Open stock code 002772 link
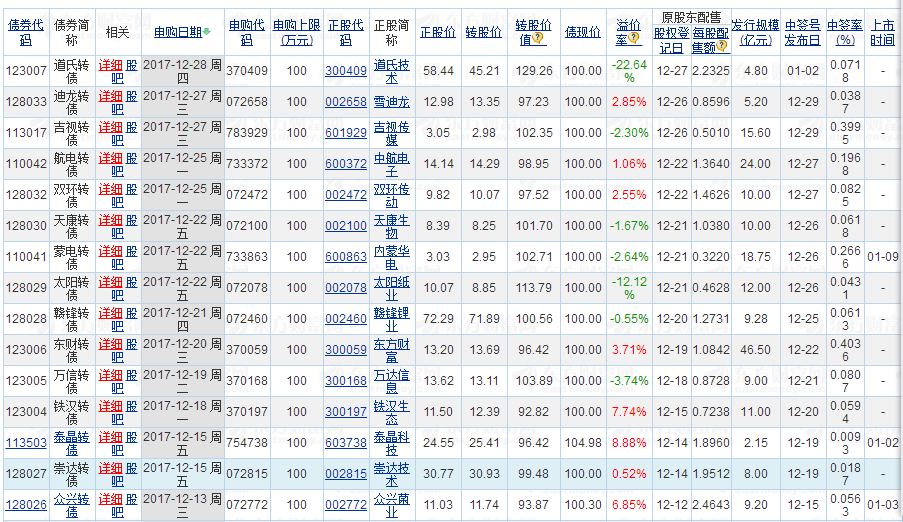The height and width of the screenshot is (522, 903). pyautogui.click(x=346, y=505)
